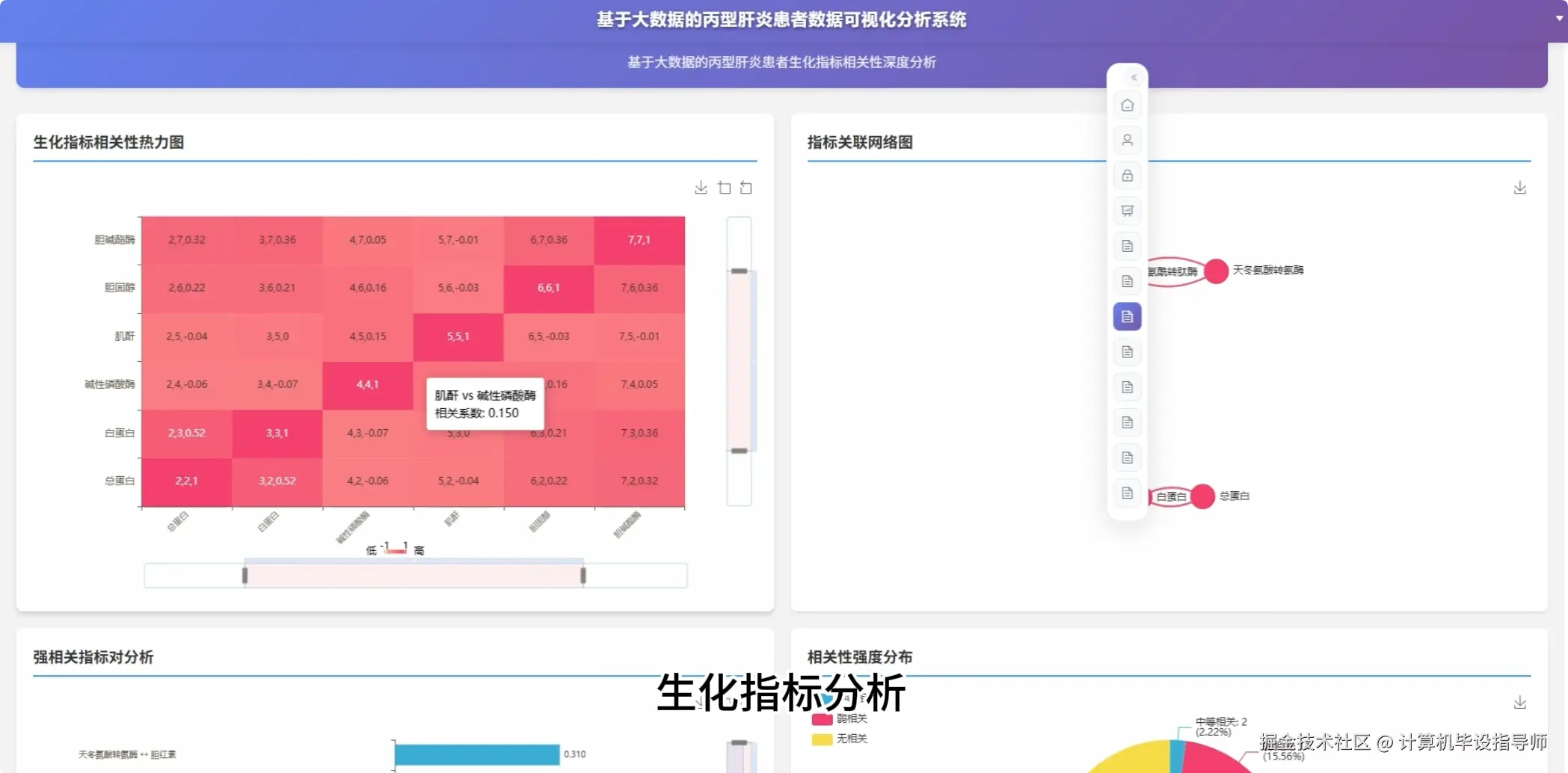
Task: Click the heatmap cell 2,2,1
Action: pos(186,481)
